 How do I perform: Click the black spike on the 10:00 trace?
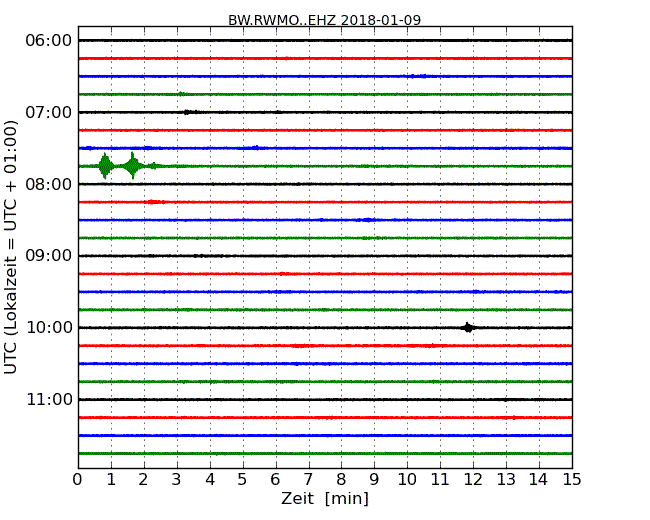click(x=468, y=328)
